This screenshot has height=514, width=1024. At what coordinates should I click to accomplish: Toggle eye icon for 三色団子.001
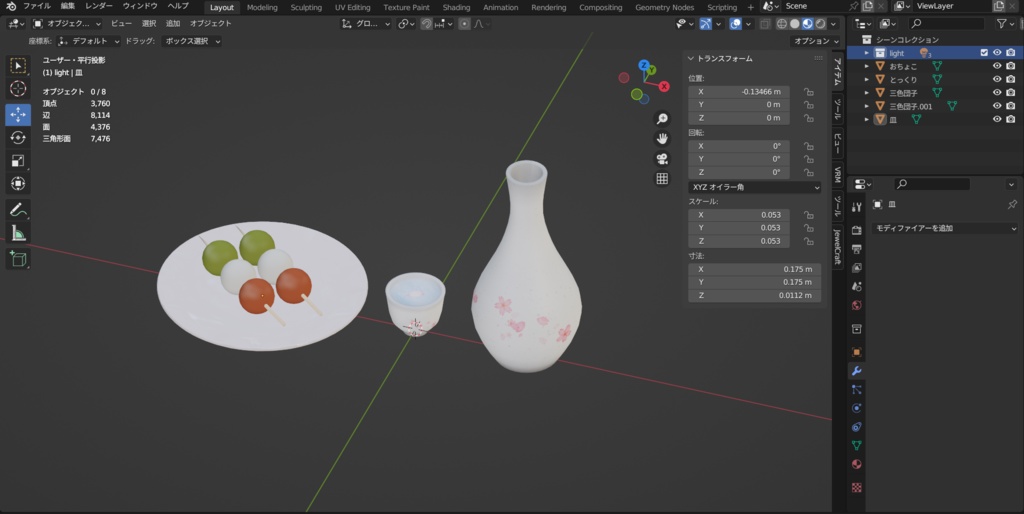(x=997, y=106)
